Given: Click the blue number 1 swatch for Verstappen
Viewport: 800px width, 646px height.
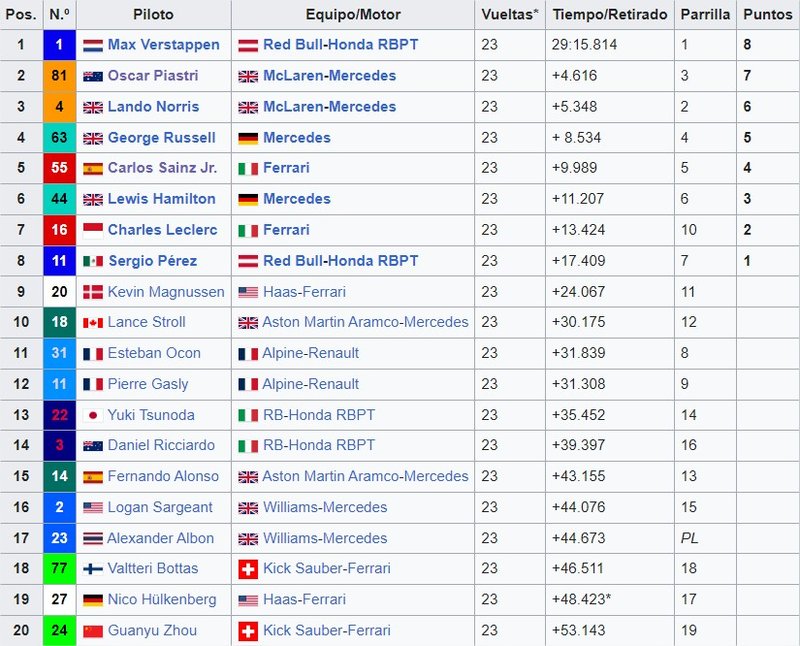Looking at the screenshot, I should (59, 45).
